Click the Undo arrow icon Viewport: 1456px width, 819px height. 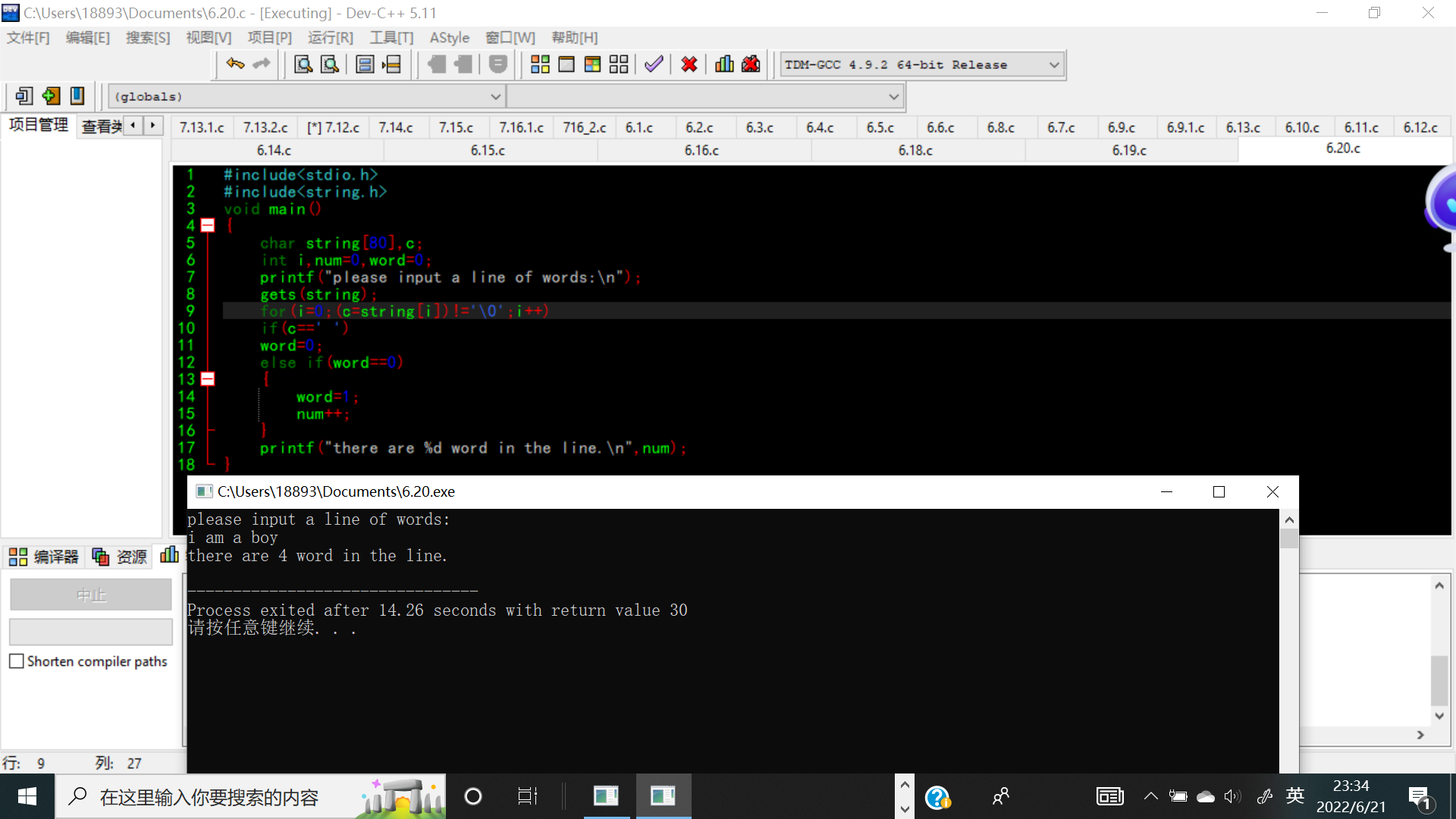(x=235, y=64)
